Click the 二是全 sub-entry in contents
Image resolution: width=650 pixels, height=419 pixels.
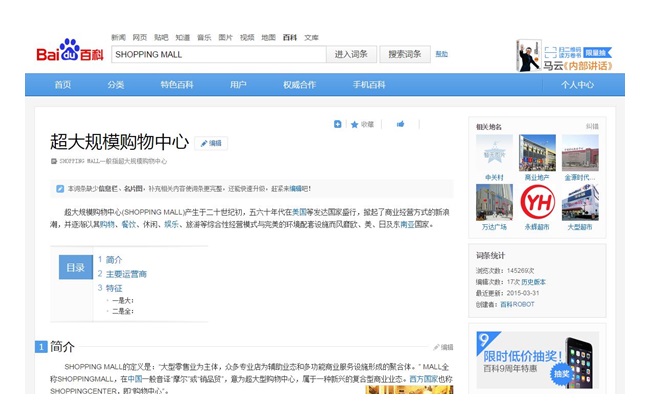click(x=123, y=311)
